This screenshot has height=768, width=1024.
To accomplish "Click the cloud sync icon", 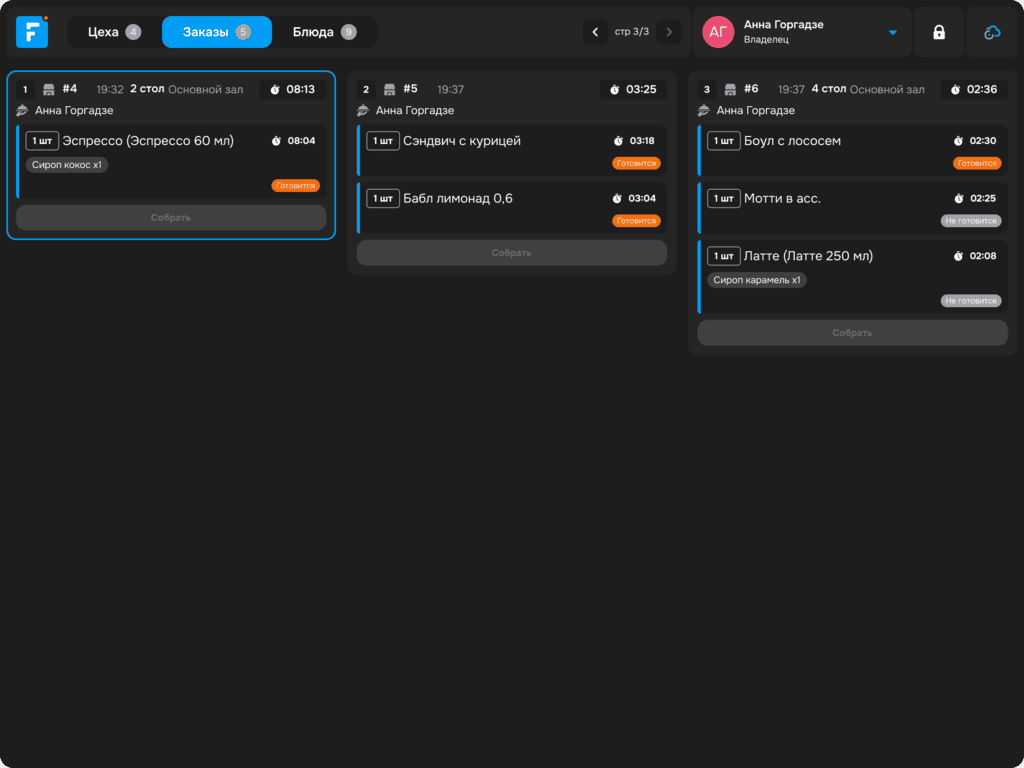I will (992, 32).
